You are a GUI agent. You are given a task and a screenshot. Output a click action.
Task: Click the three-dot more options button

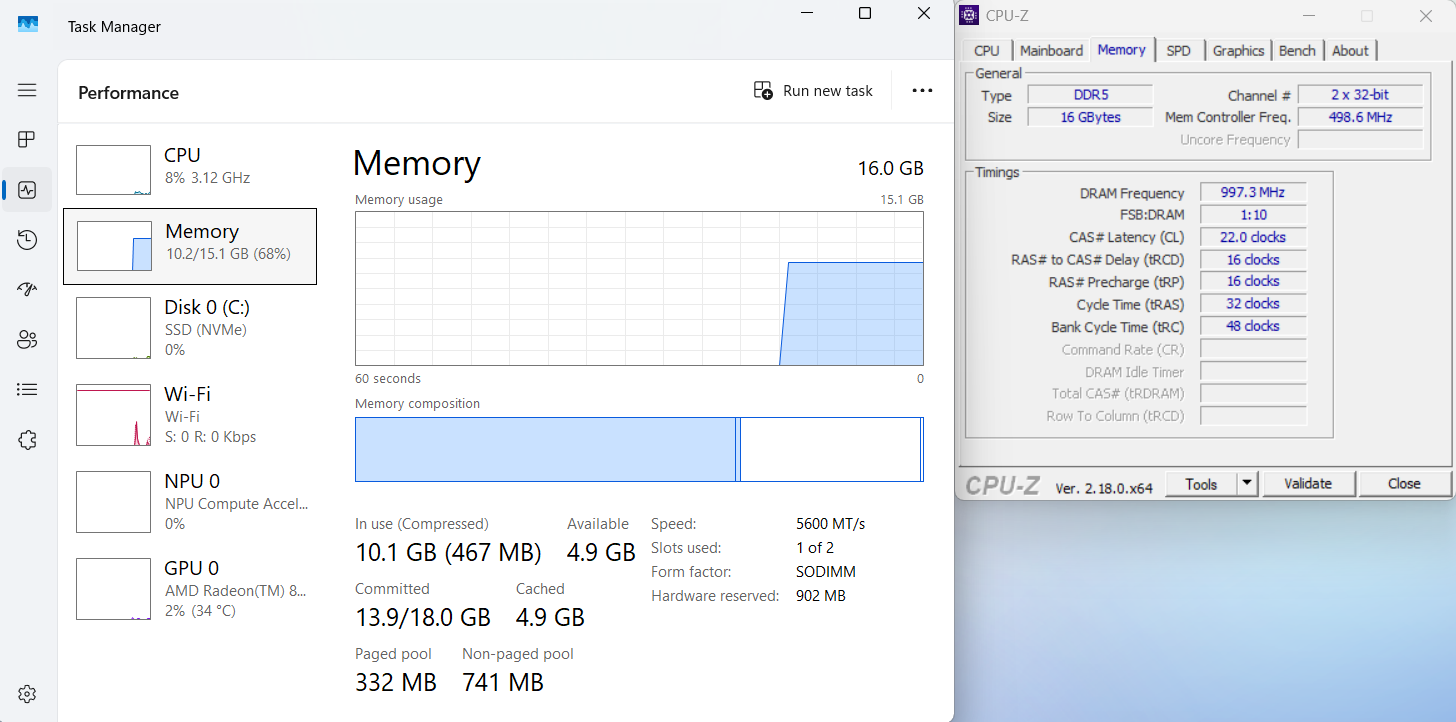coord(921,91)
